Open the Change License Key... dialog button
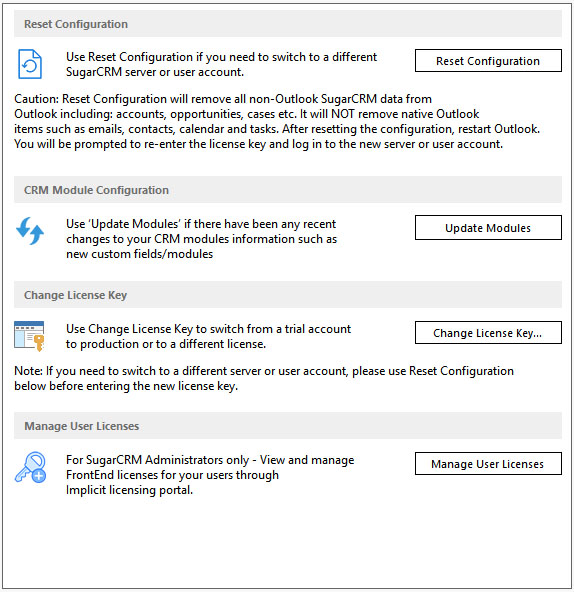This screenshot has height=592, width=574. (488, 333)
